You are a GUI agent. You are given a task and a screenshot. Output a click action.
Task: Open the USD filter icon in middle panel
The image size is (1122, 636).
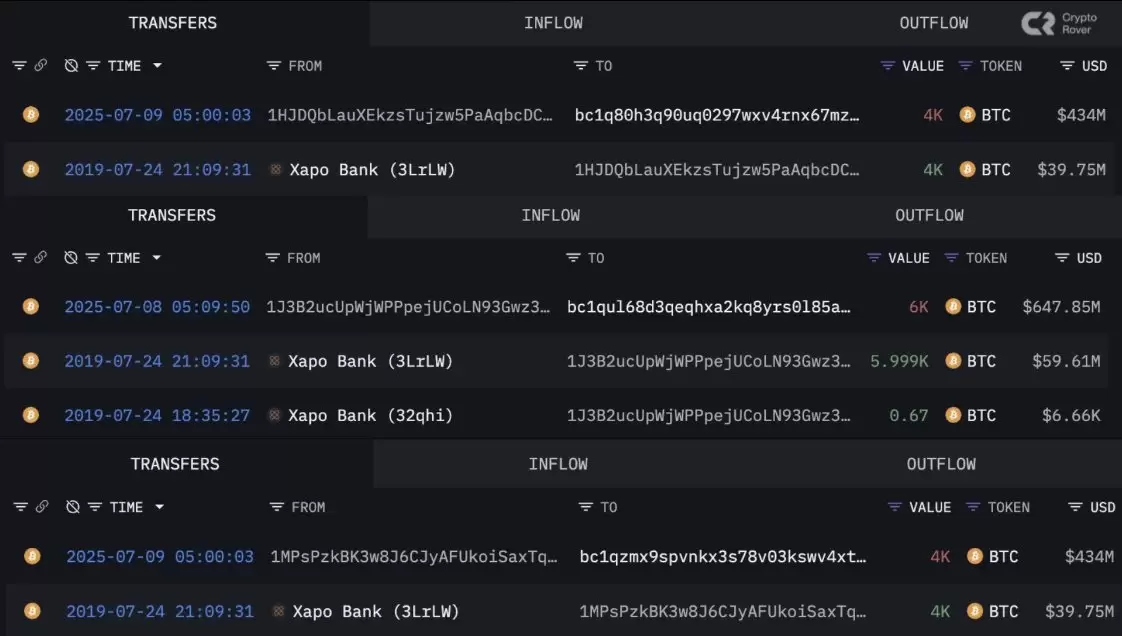1062,258
